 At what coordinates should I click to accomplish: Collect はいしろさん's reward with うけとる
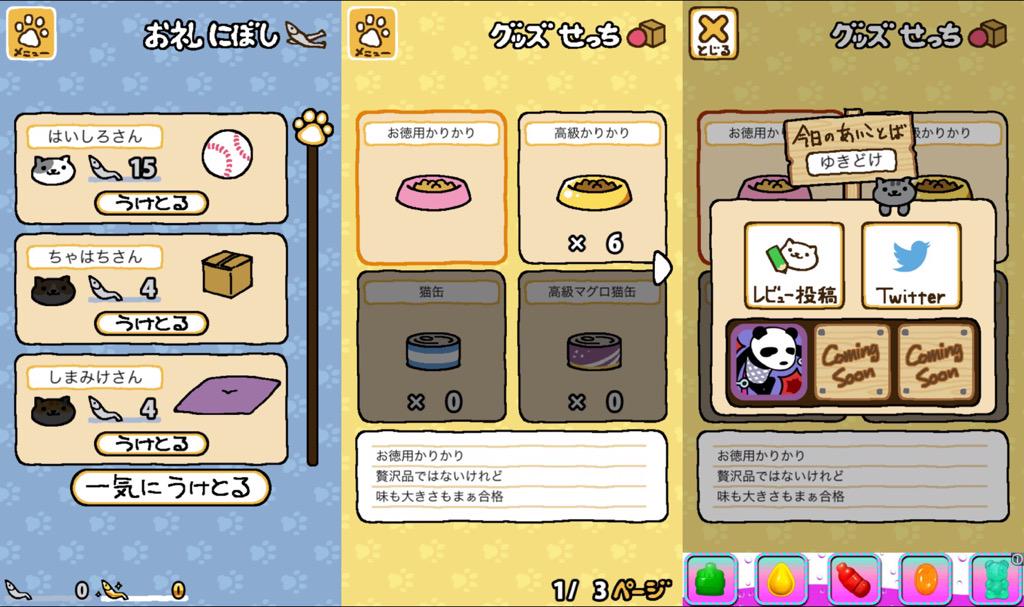tap(152, 203)
